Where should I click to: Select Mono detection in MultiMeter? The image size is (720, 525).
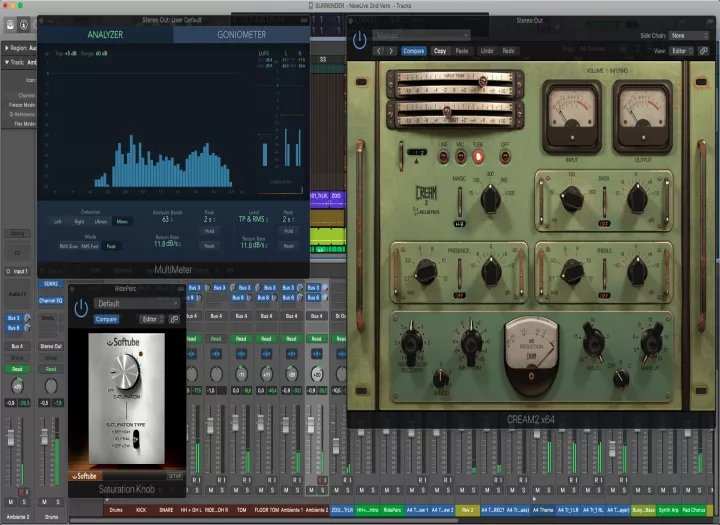click(123, 221)
